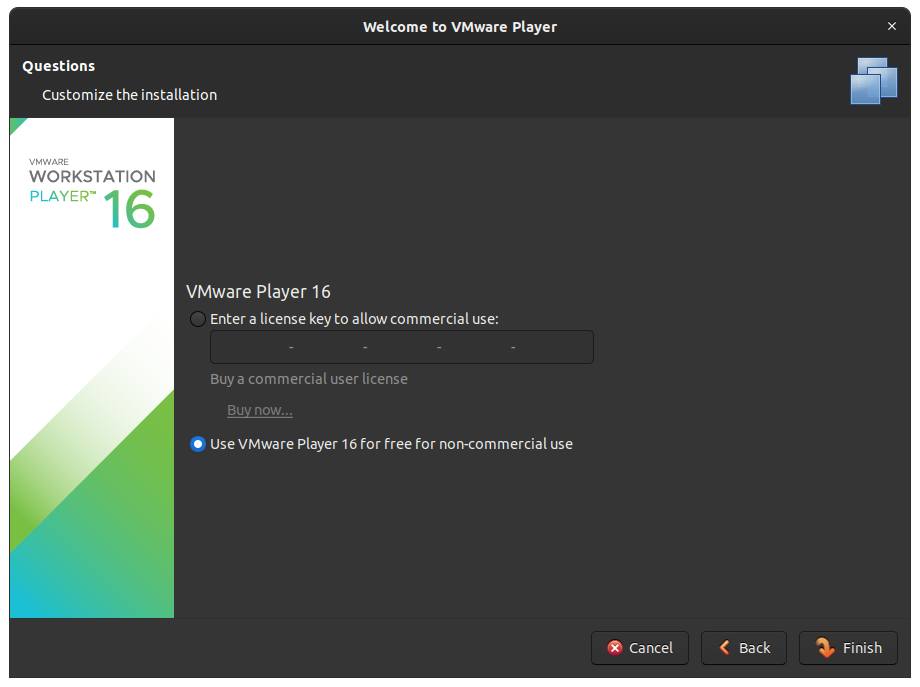The height and width of the screenshot is (687, 920).
Task: Click Buy a commercial user license text
Action: pyautogui.click(x=309, y=379)
